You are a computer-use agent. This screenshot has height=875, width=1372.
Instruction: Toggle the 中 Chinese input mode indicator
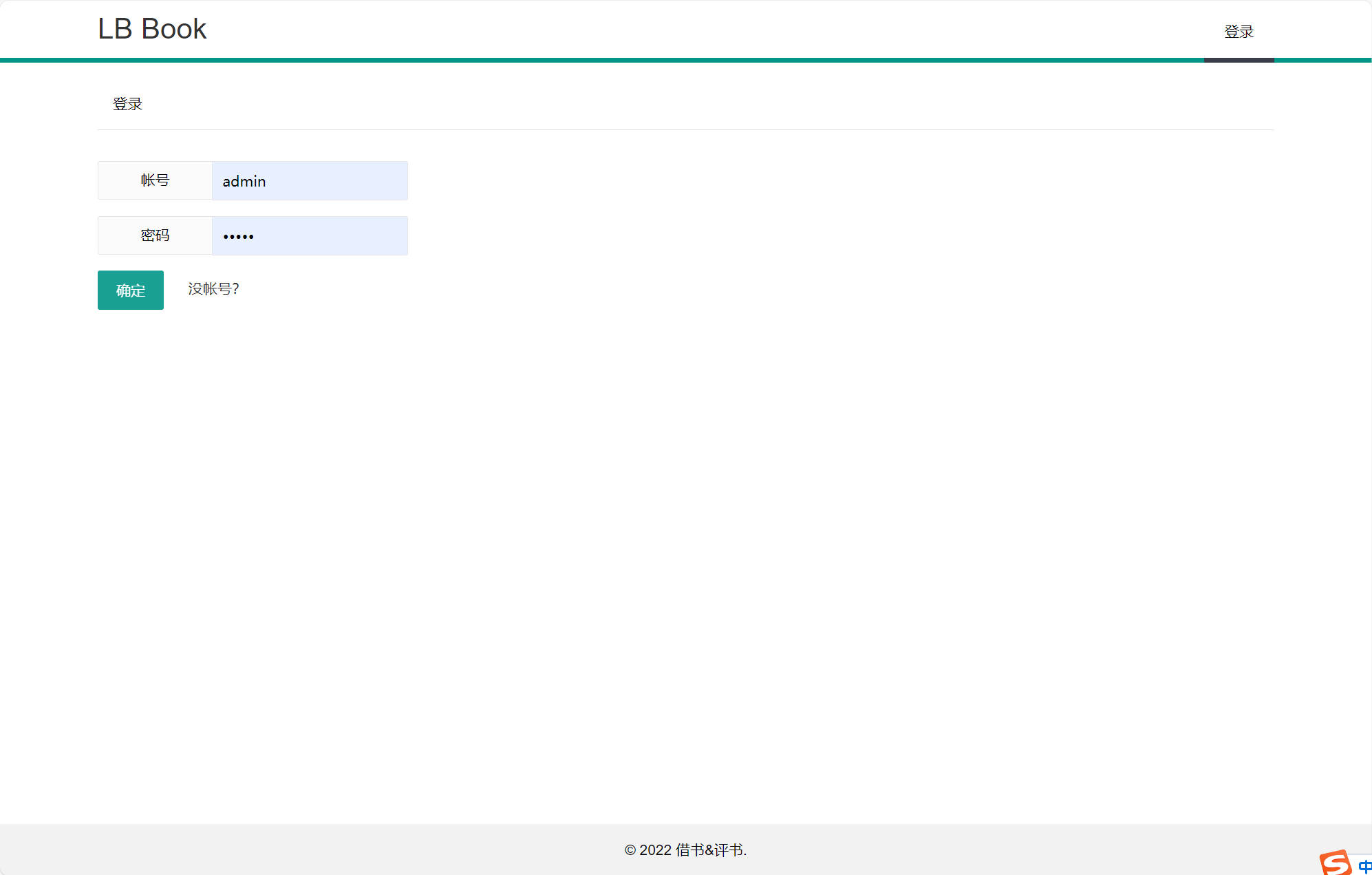pos(1365,866)
